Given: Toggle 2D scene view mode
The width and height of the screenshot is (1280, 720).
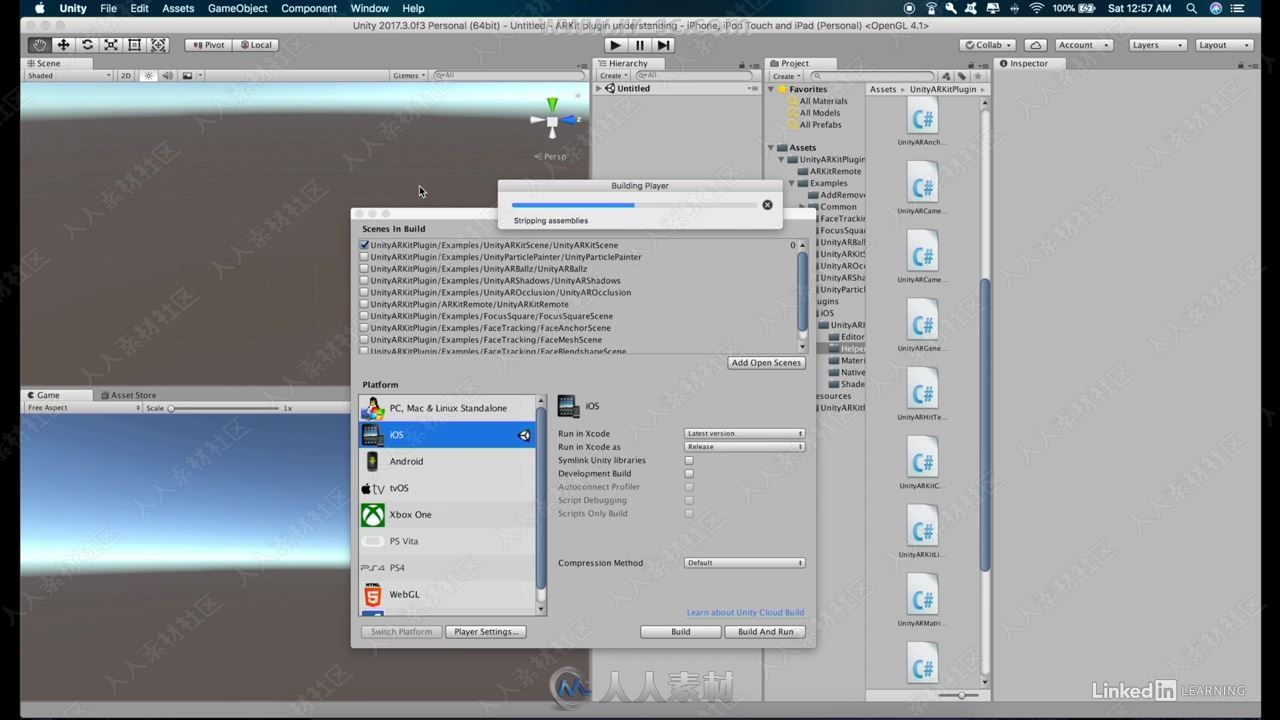Looking at the screenshot, I should tap(126, 75).
